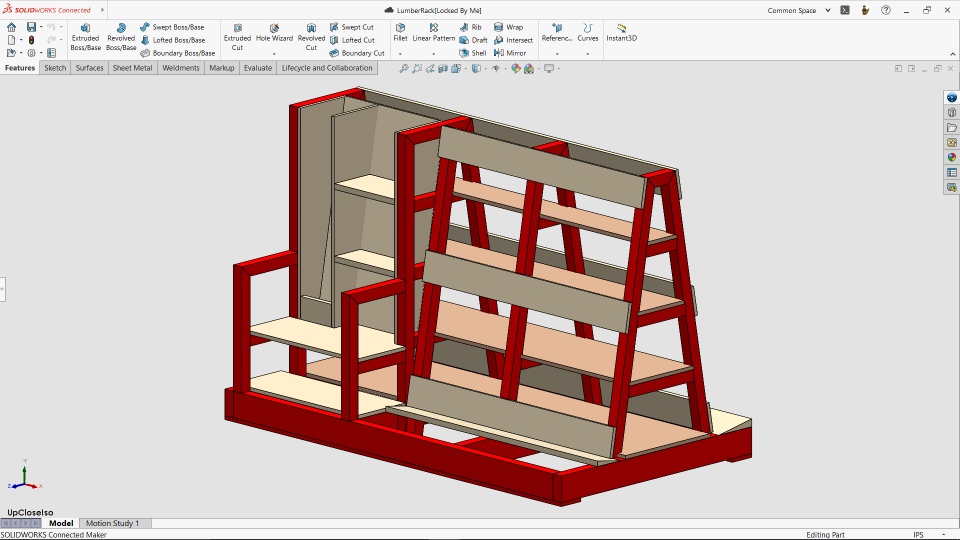Select the Draft tool

click(x=473, y=40)
